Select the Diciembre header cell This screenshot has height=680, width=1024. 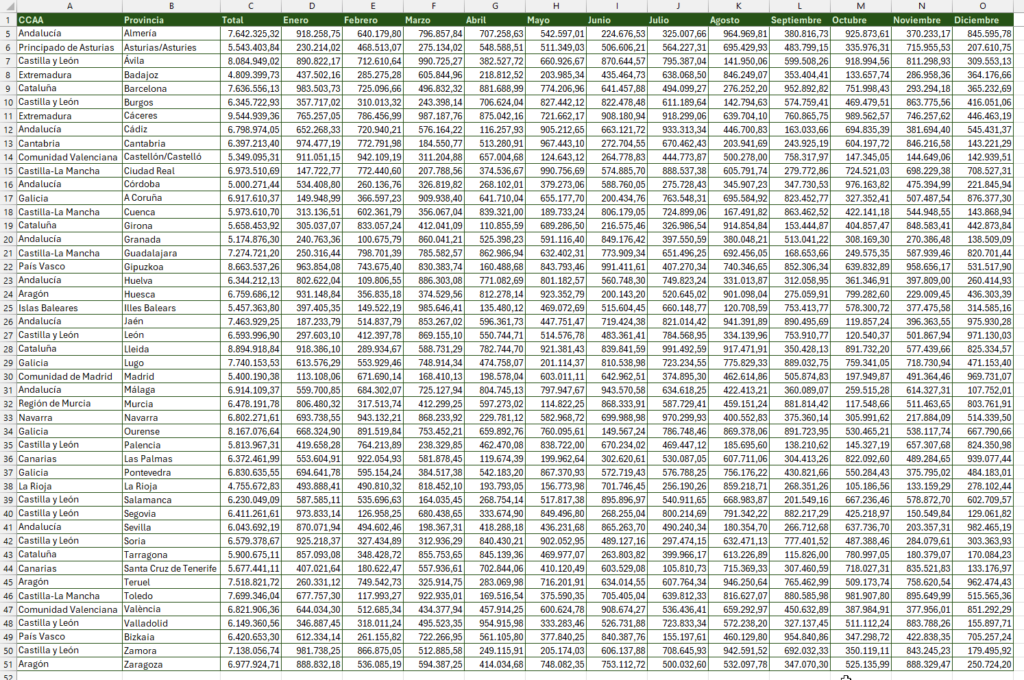pos(983,20)
